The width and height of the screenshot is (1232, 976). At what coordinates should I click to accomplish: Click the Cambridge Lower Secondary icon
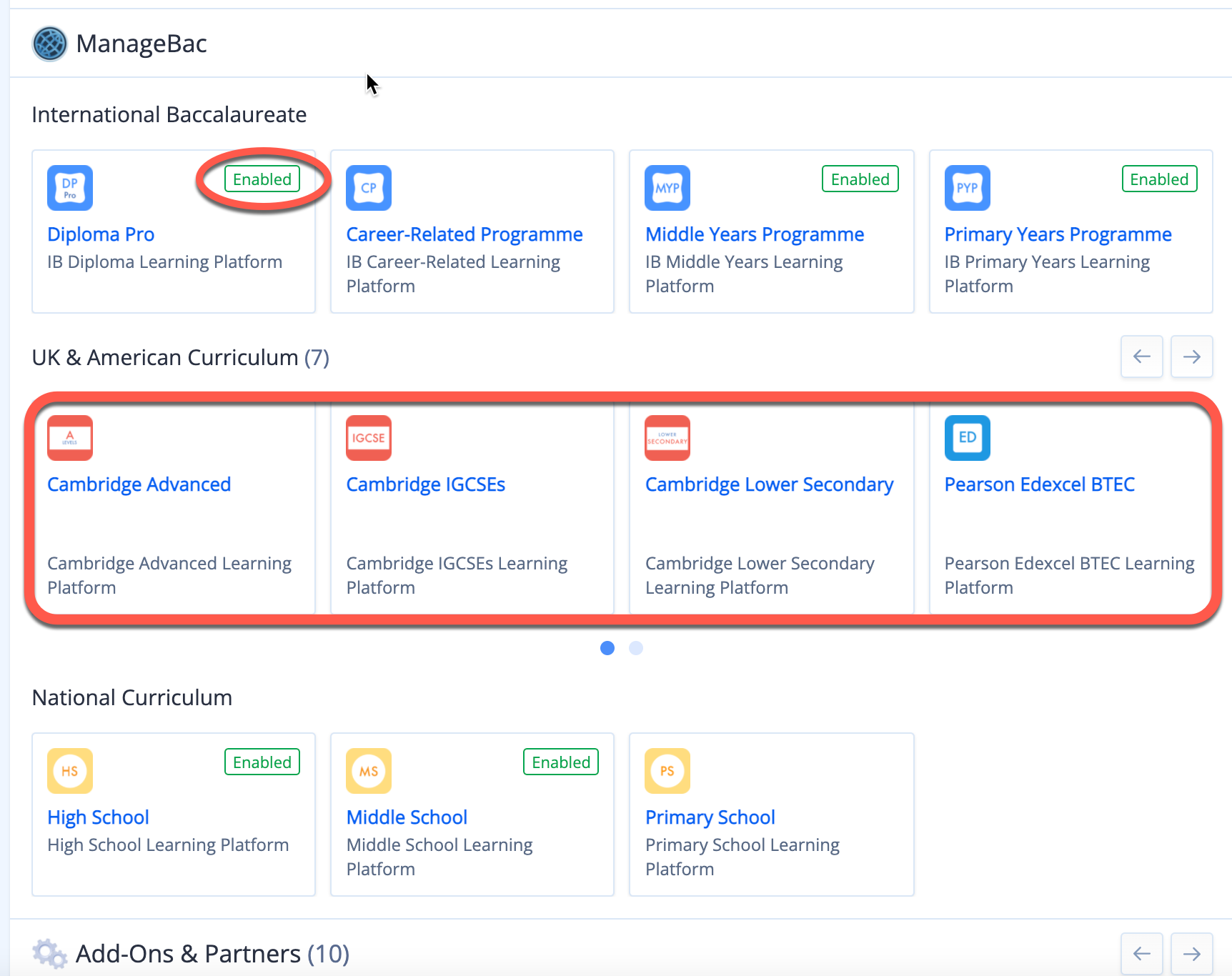point(667,438)
